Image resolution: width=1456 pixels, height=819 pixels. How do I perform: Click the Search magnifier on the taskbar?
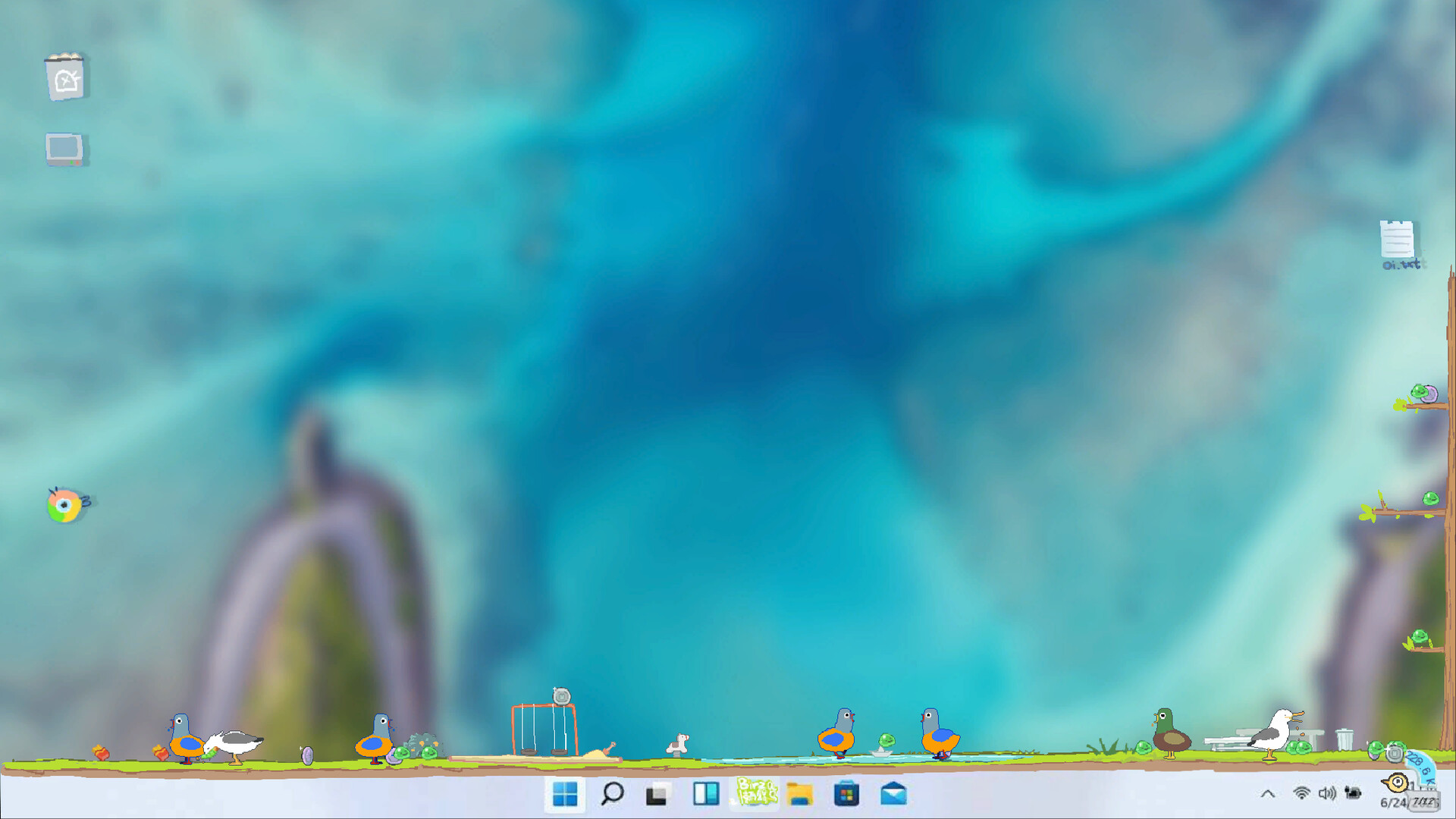click(x=612, y=794)
